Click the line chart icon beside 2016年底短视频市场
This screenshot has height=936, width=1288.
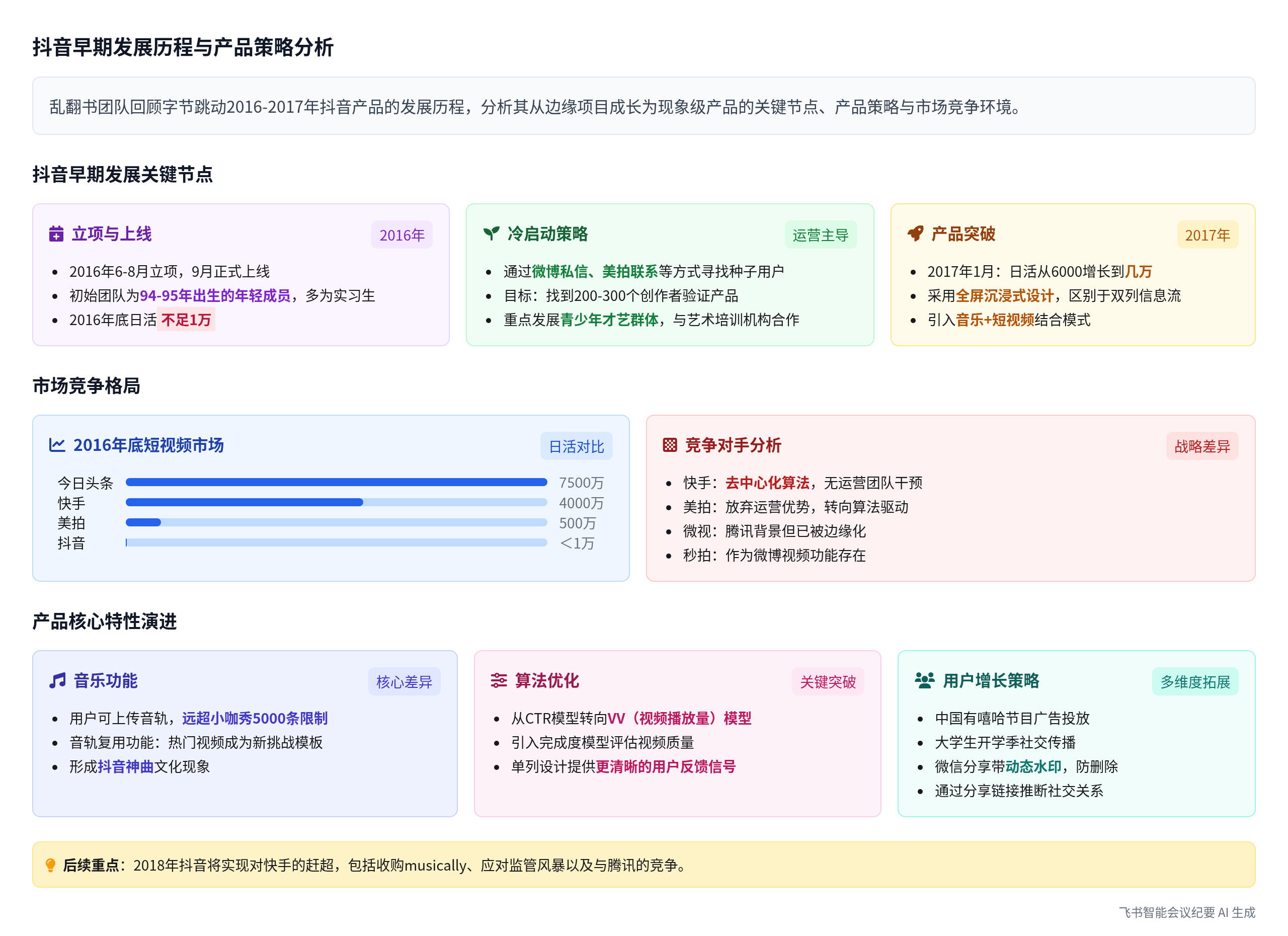[57, 445]
